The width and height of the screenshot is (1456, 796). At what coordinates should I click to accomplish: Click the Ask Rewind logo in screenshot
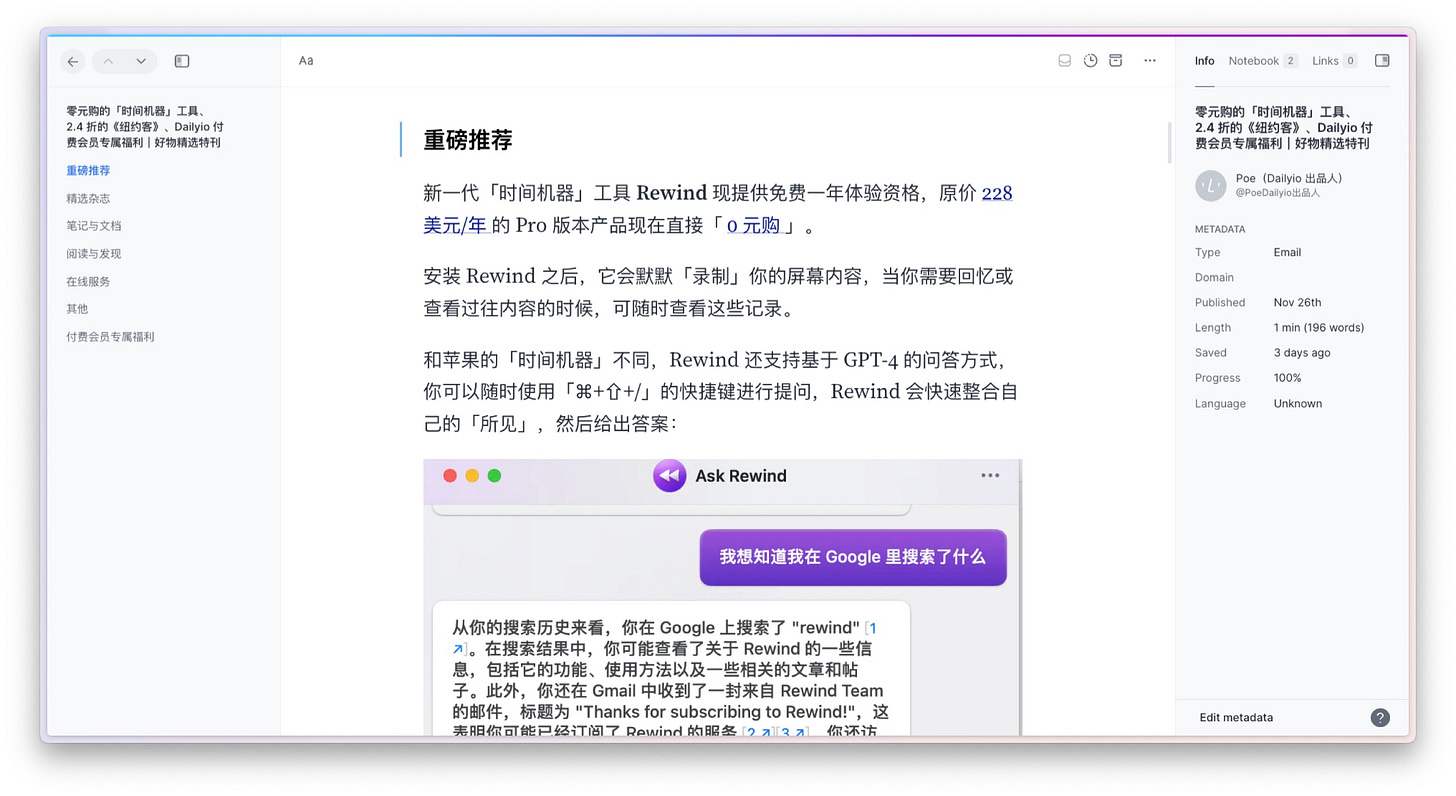[669, 476]
